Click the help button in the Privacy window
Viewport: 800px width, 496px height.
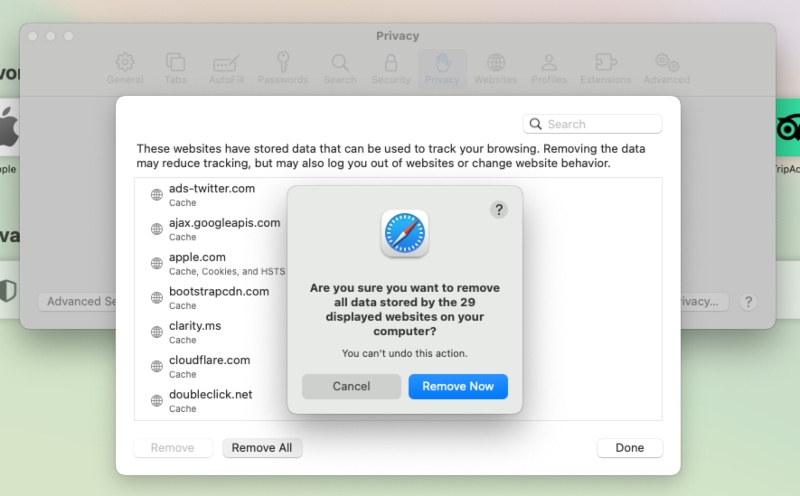tap(748, 302)
